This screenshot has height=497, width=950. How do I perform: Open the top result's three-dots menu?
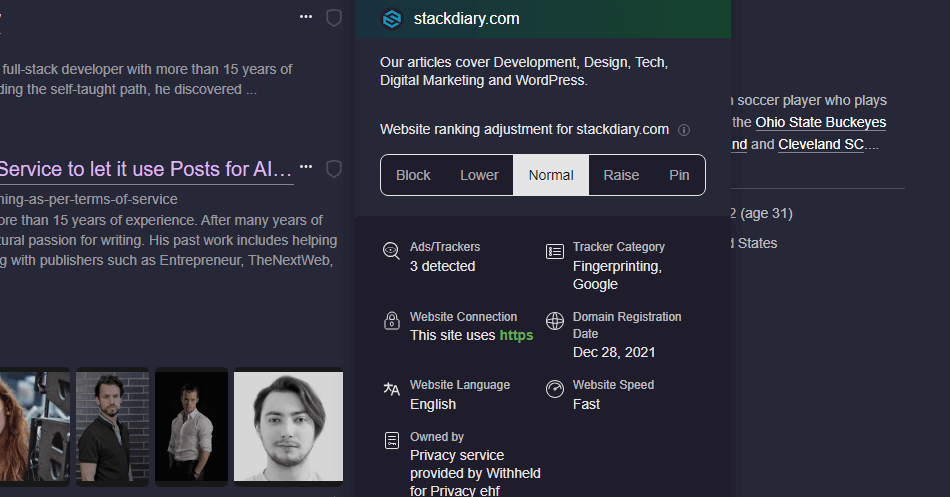[306, 16]
